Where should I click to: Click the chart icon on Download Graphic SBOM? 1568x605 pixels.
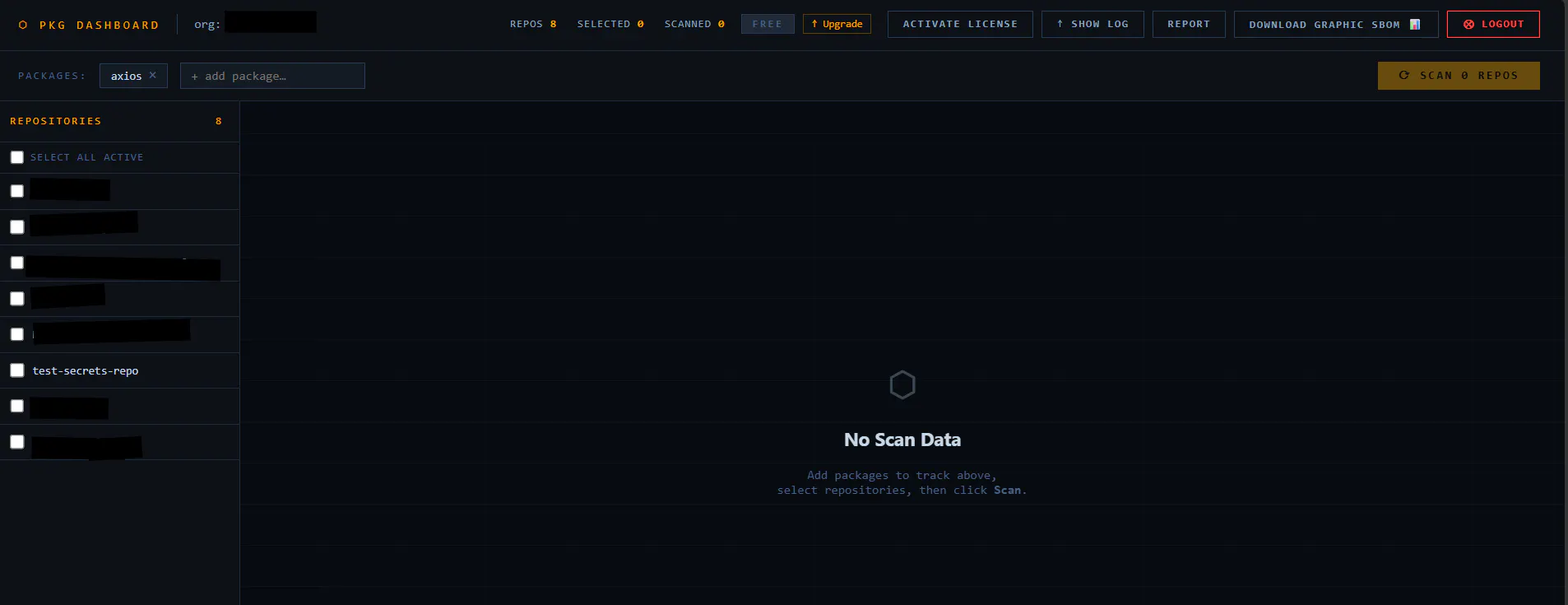tap(1415, 24)
